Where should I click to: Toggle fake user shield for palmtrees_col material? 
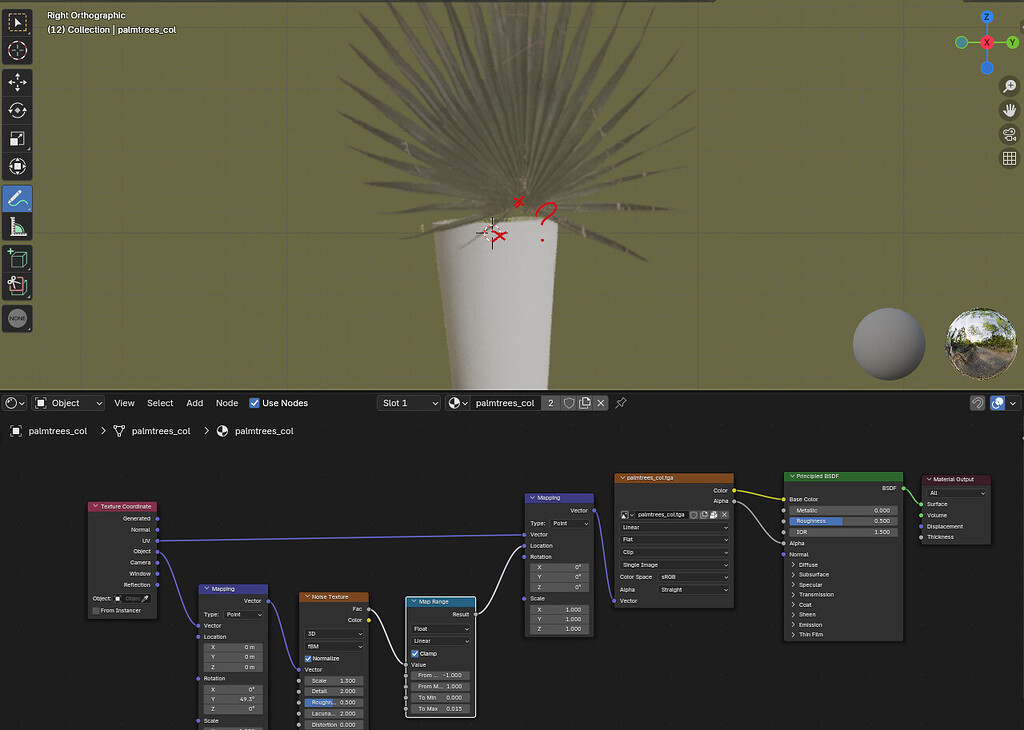(569, 403)
